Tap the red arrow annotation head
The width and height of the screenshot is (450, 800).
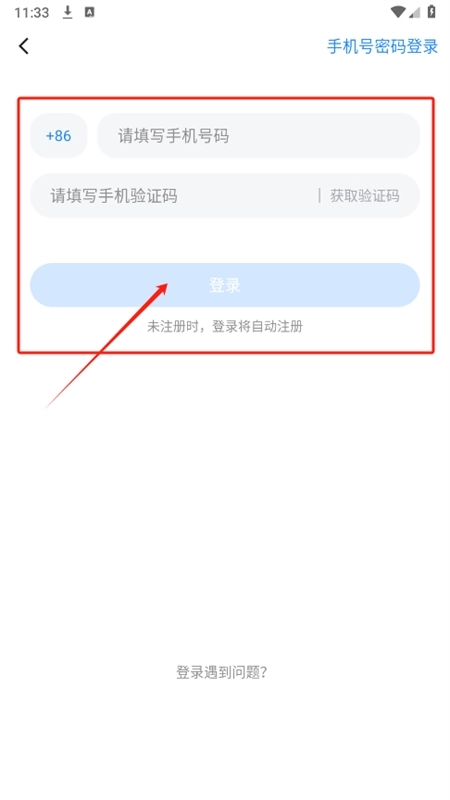point(161,289)
